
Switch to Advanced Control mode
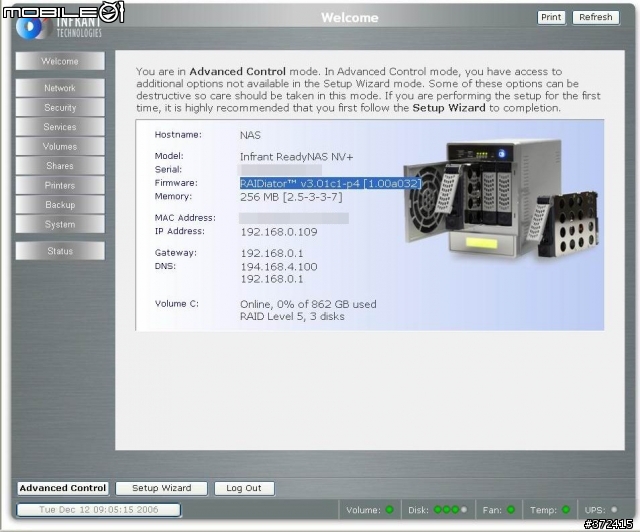pyautogui.click(x=63, y=488)
